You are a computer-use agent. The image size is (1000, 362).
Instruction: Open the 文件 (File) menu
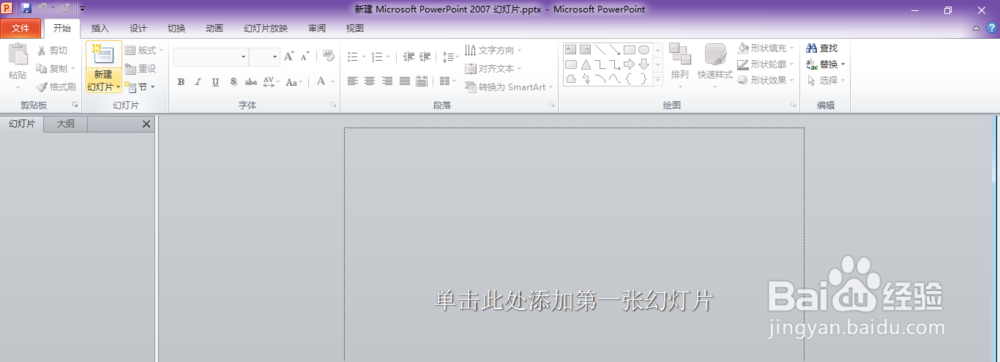pyautogui.click(x=20, y=28)
